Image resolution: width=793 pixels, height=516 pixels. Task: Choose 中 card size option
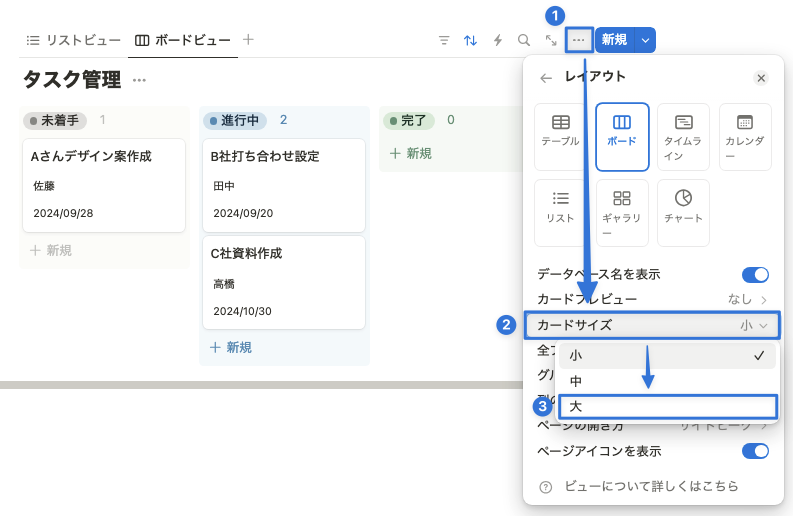[x=667, y=381]
